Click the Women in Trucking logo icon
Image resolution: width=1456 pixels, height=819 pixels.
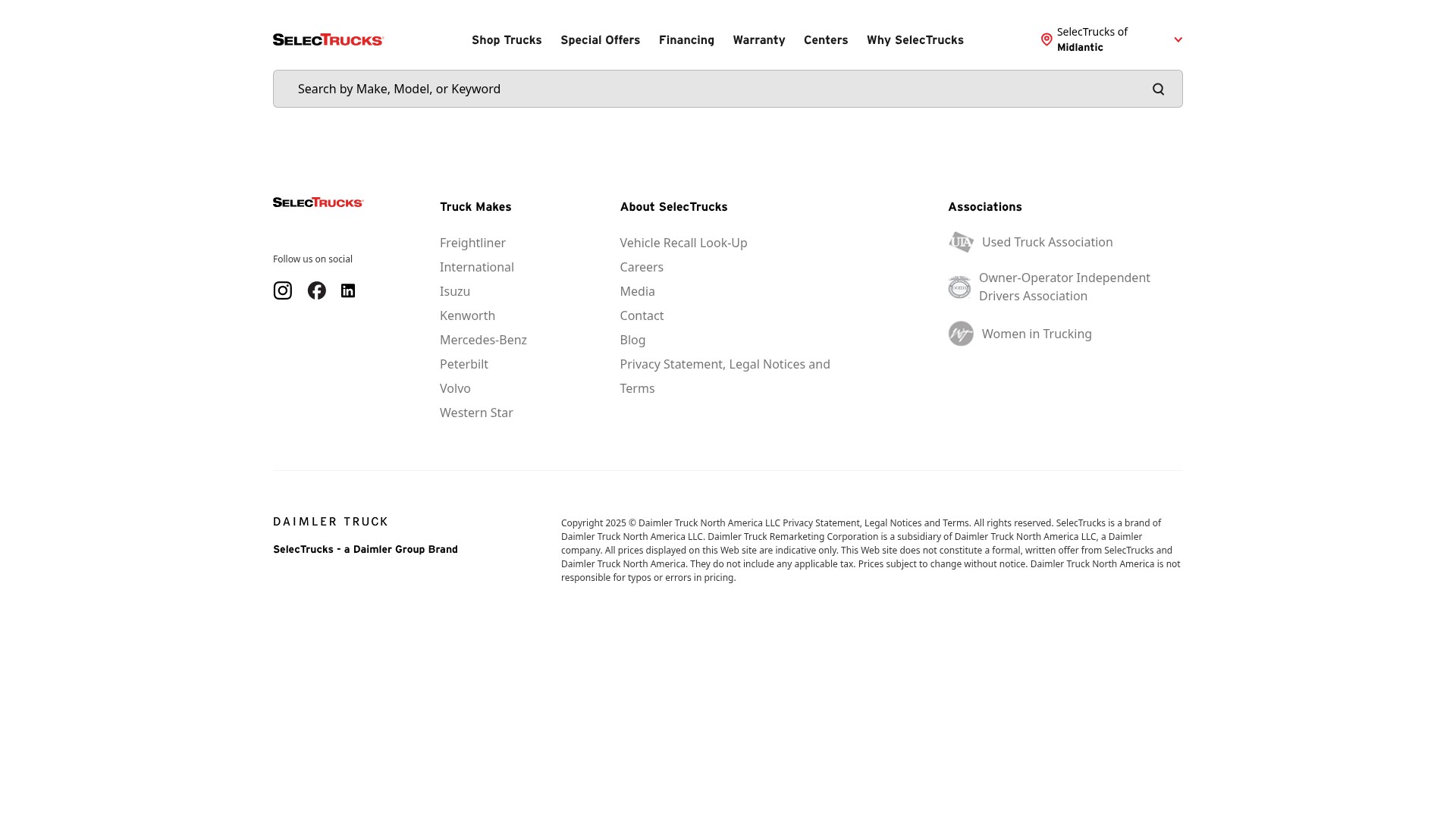point(961,334)
